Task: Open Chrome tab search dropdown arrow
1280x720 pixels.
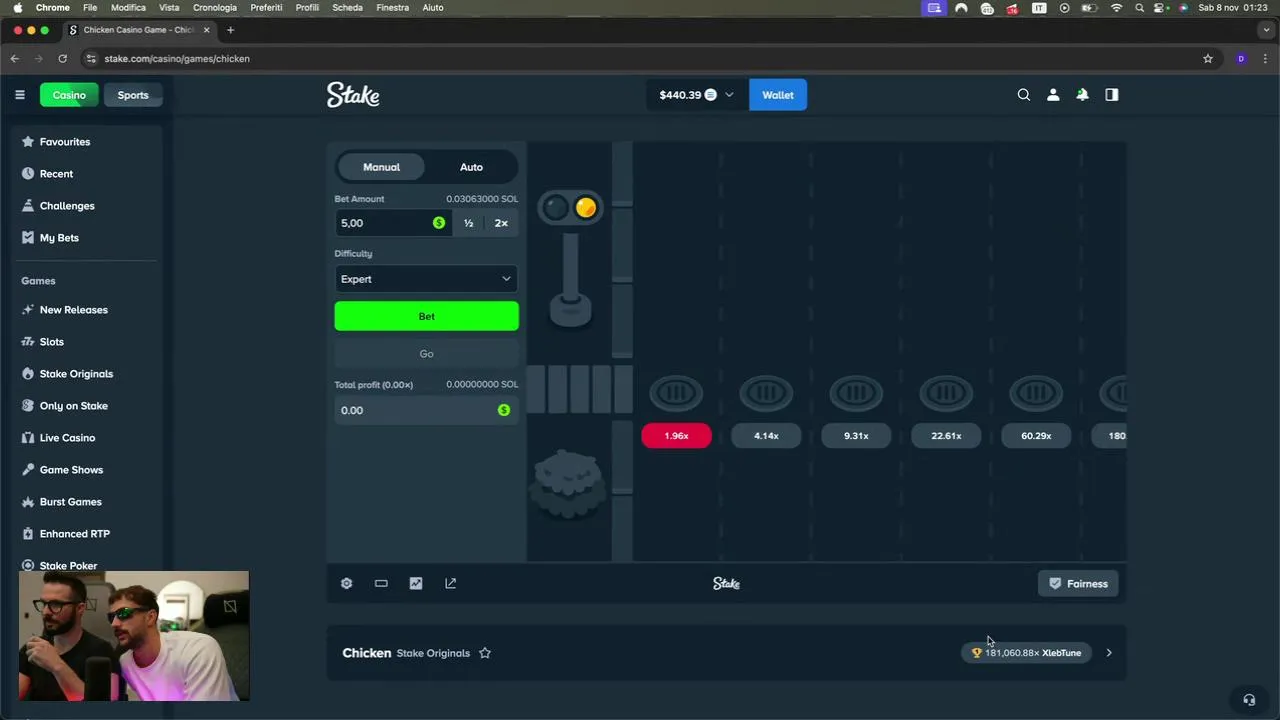Action: 1265,30
